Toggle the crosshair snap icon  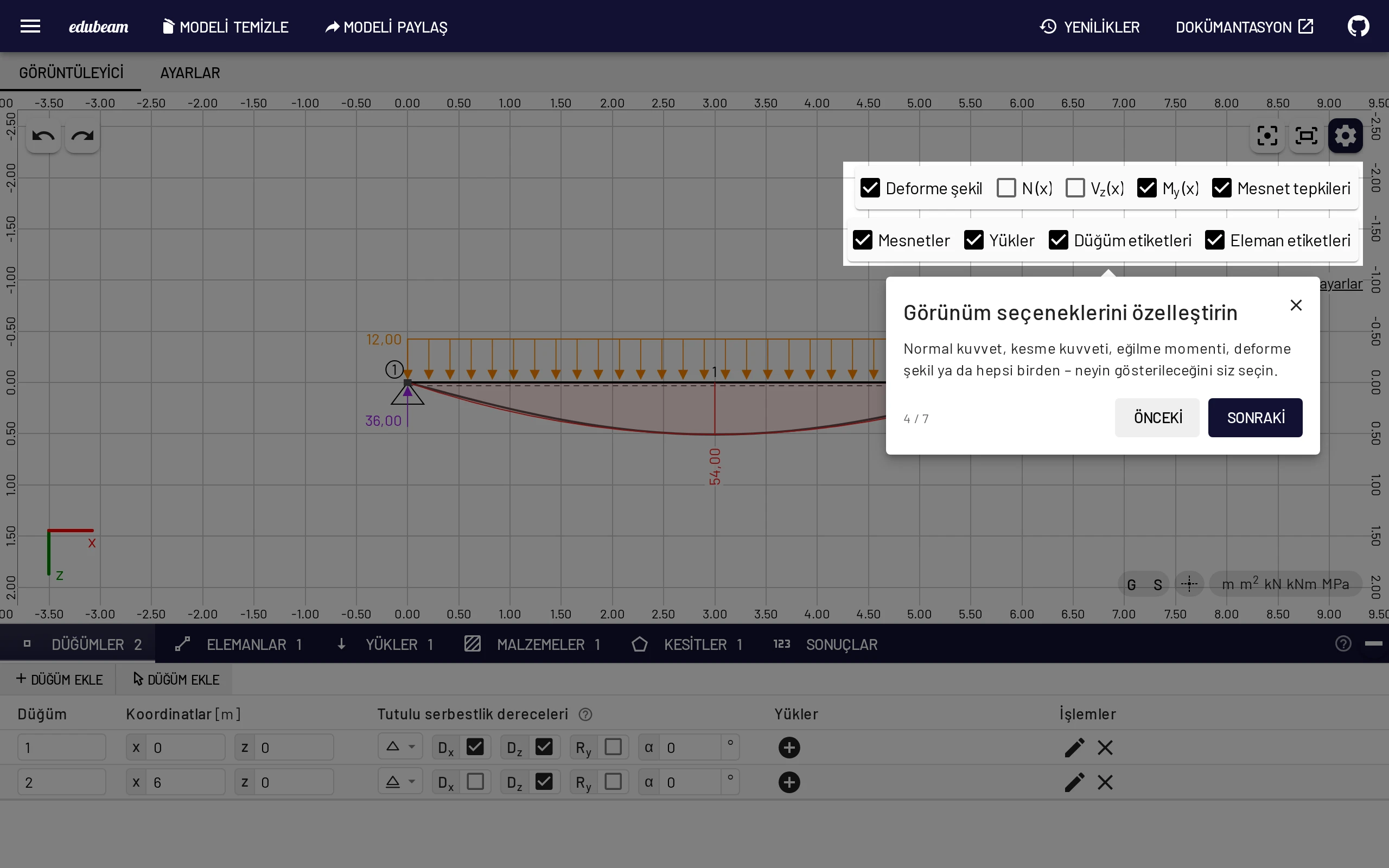coord(1189,584)
